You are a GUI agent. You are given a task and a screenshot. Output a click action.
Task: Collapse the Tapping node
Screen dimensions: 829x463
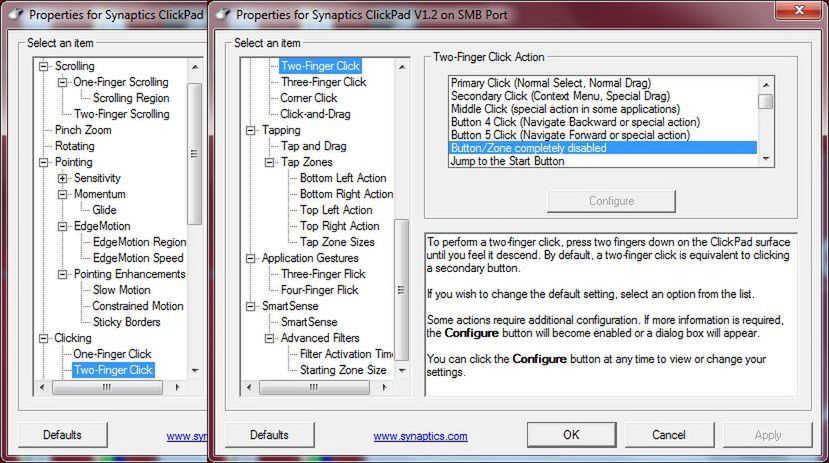251,130
